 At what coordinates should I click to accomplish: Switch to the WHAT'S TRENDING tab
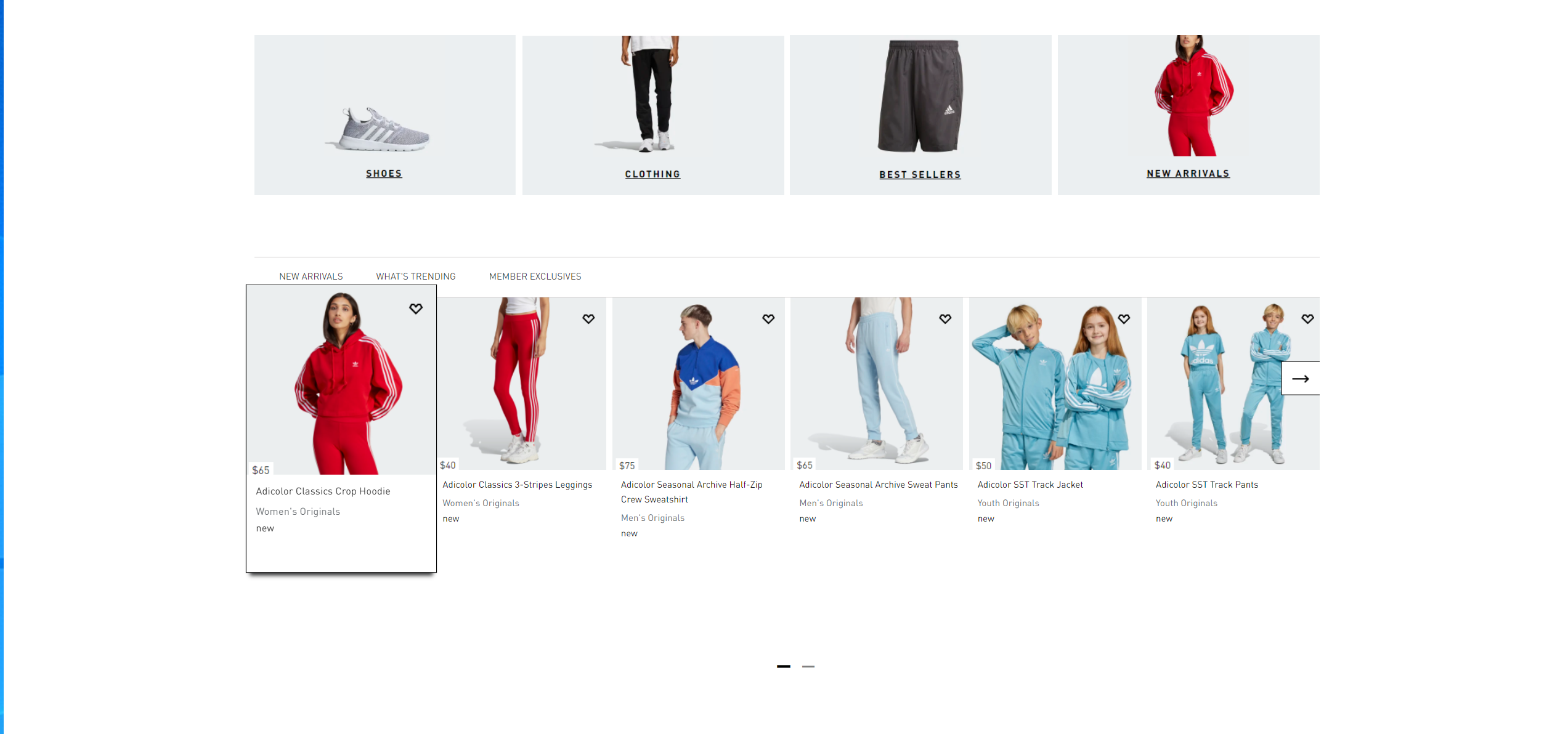click(415, 276)
